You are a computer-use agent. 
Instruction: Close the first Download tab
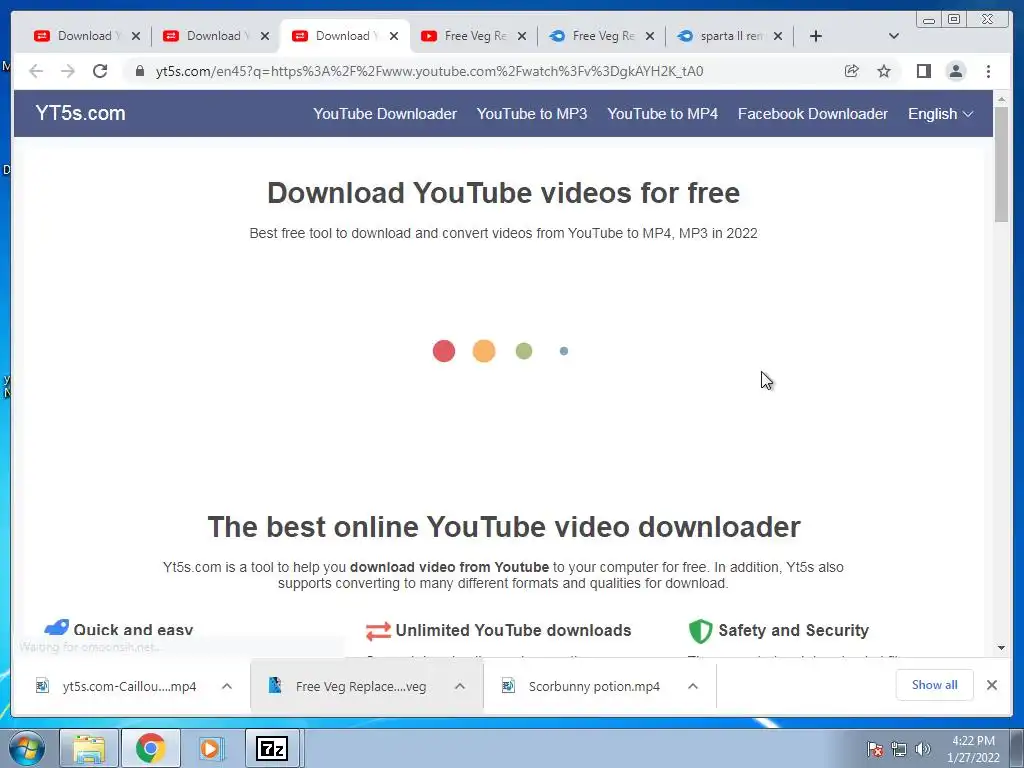click(x=136, y=36)
